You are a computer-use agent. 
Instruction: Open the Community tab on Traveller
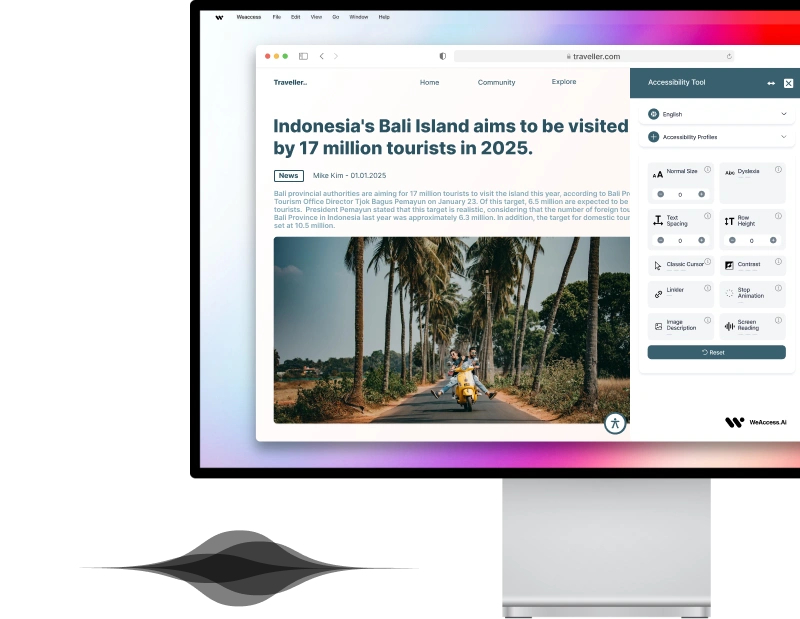(x=496, y=82)
